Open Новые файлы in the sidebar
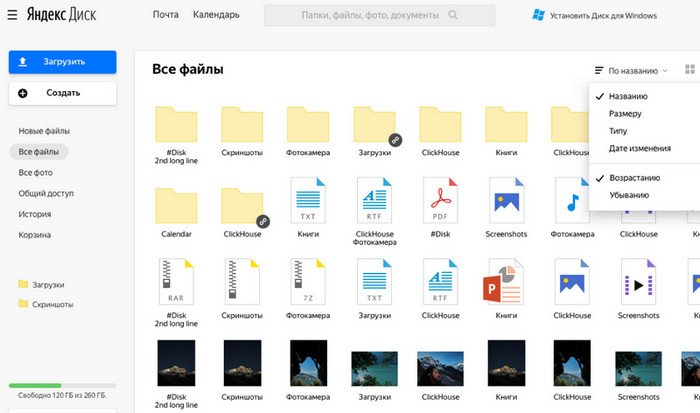 click(x=44, y=131)
